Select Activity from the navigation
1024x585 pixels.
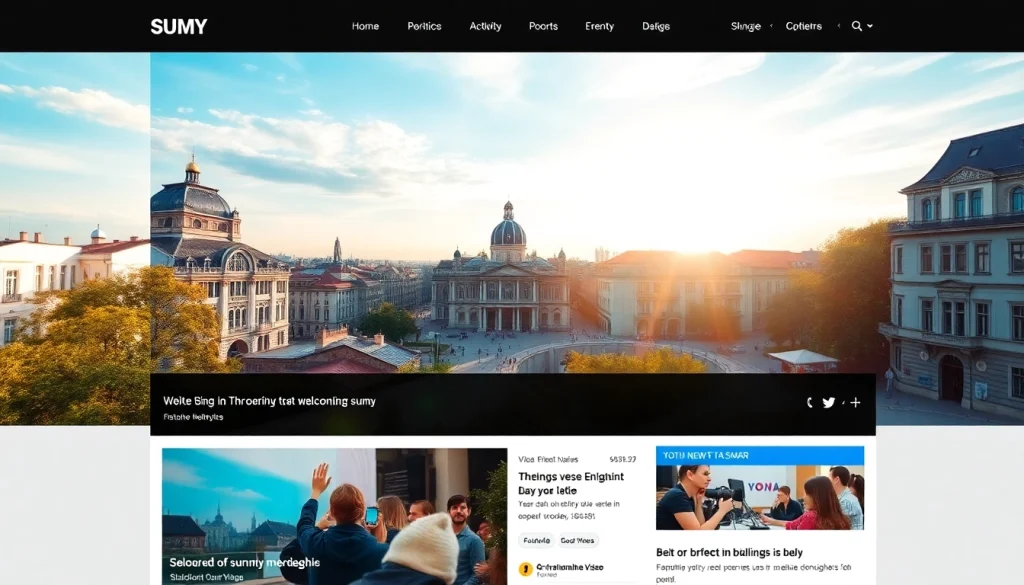(485, 26)
